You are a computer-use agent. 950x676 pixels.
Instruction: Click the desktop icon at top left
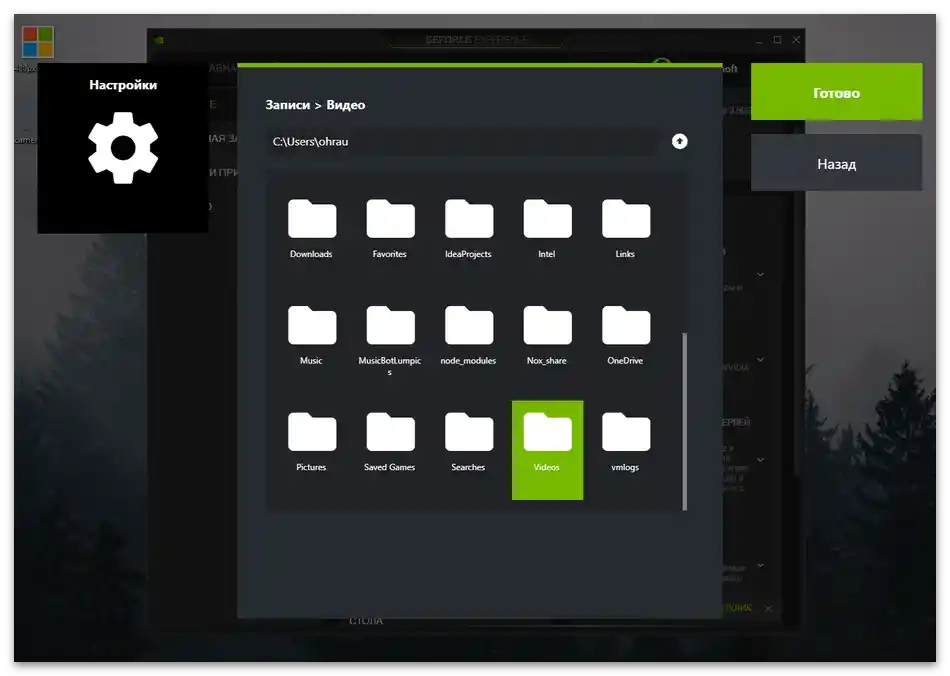38,42
